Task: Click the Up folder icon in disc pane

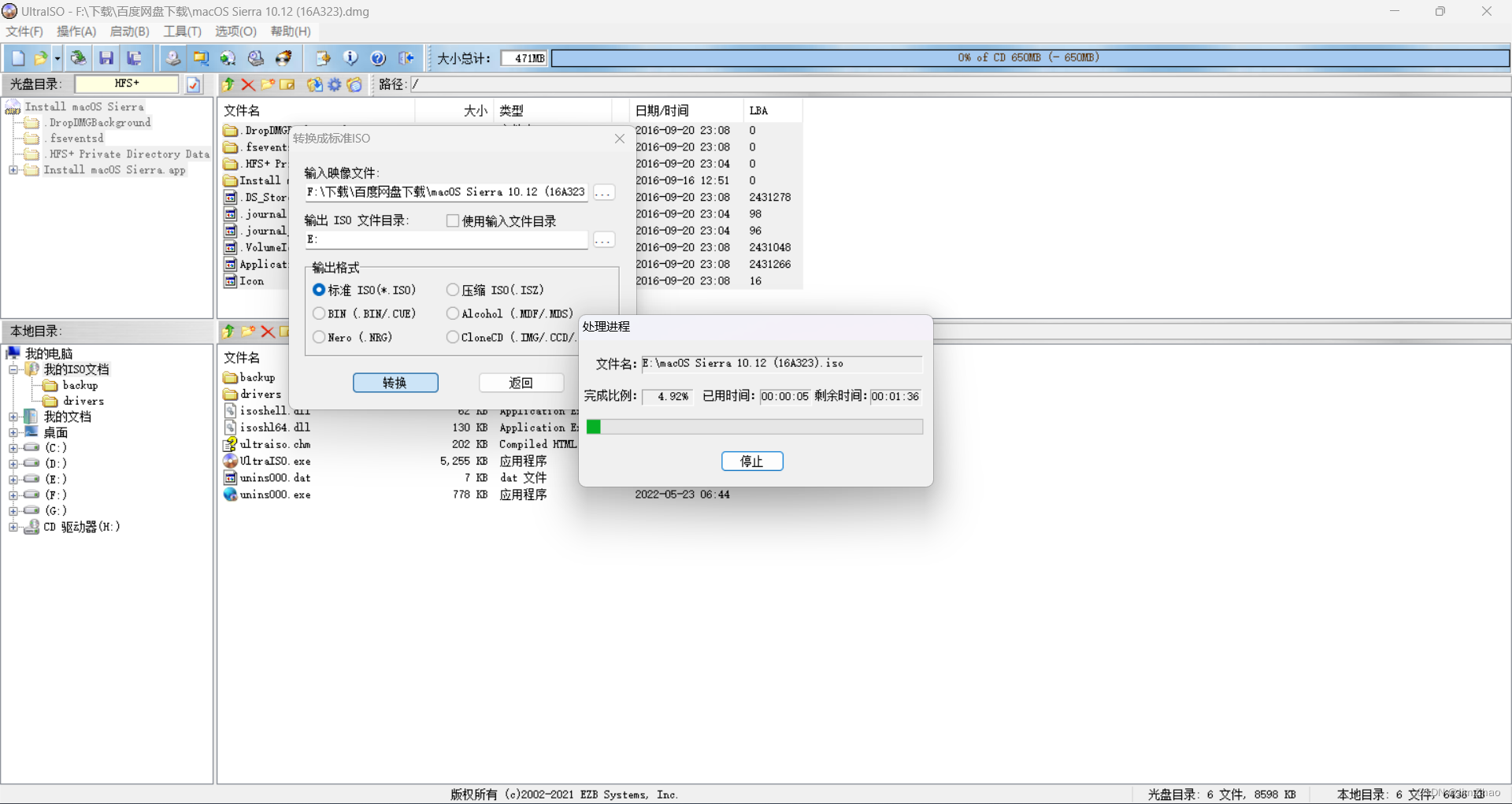Action: coord(228,84)
